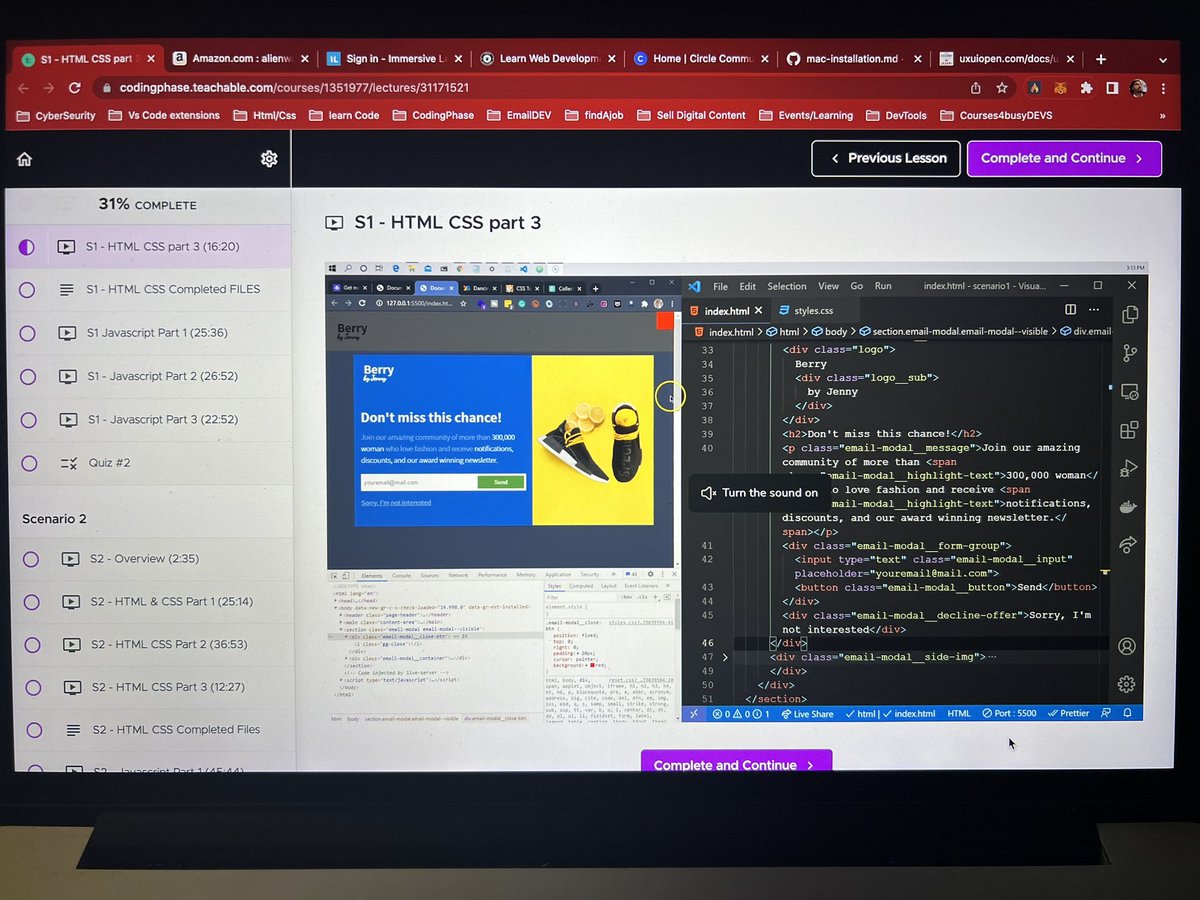1200x900 pixels.
Task: Click the Turn the sound on button
Action: (x=760, y=492)
